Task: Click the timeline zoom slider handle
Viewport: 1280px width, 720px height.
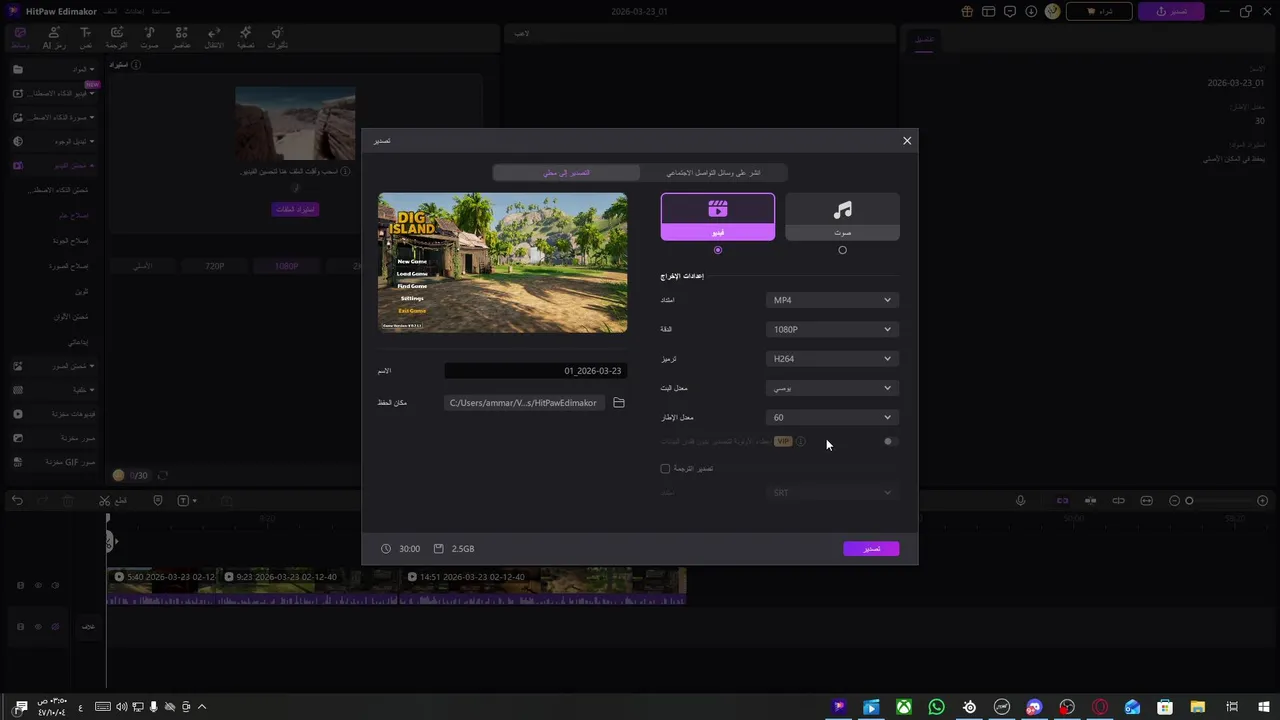Action: pos(1189,500)
